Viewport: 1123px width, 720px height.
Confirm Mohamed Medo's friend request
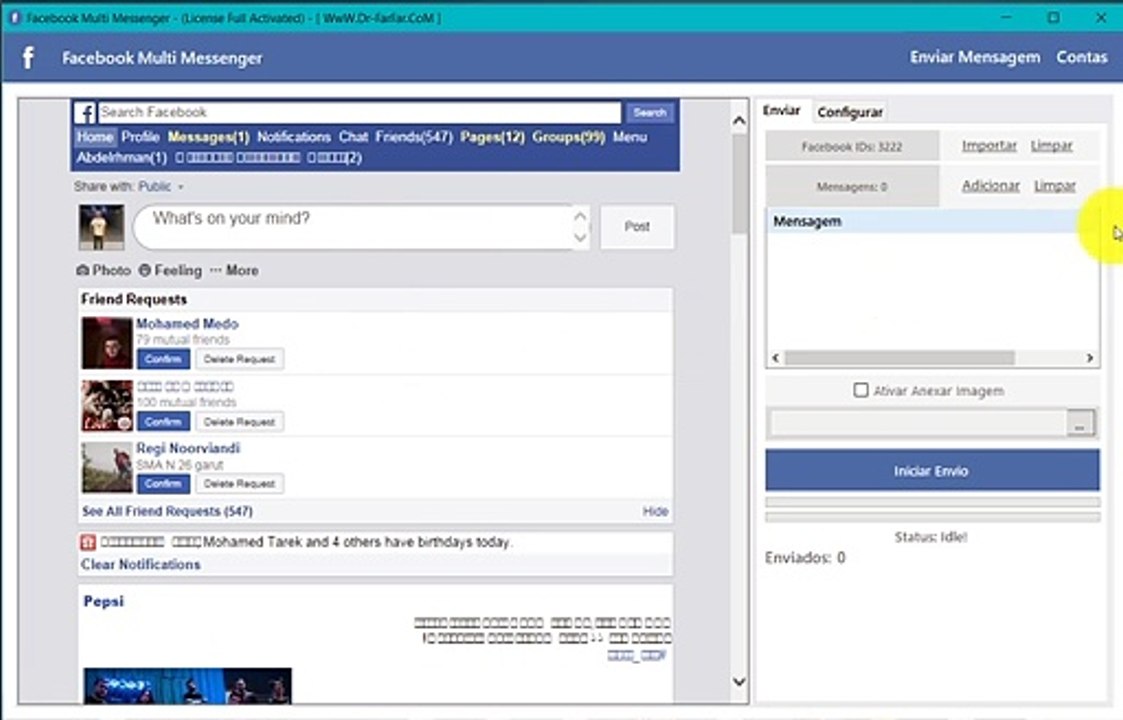[x=163, y=359]
